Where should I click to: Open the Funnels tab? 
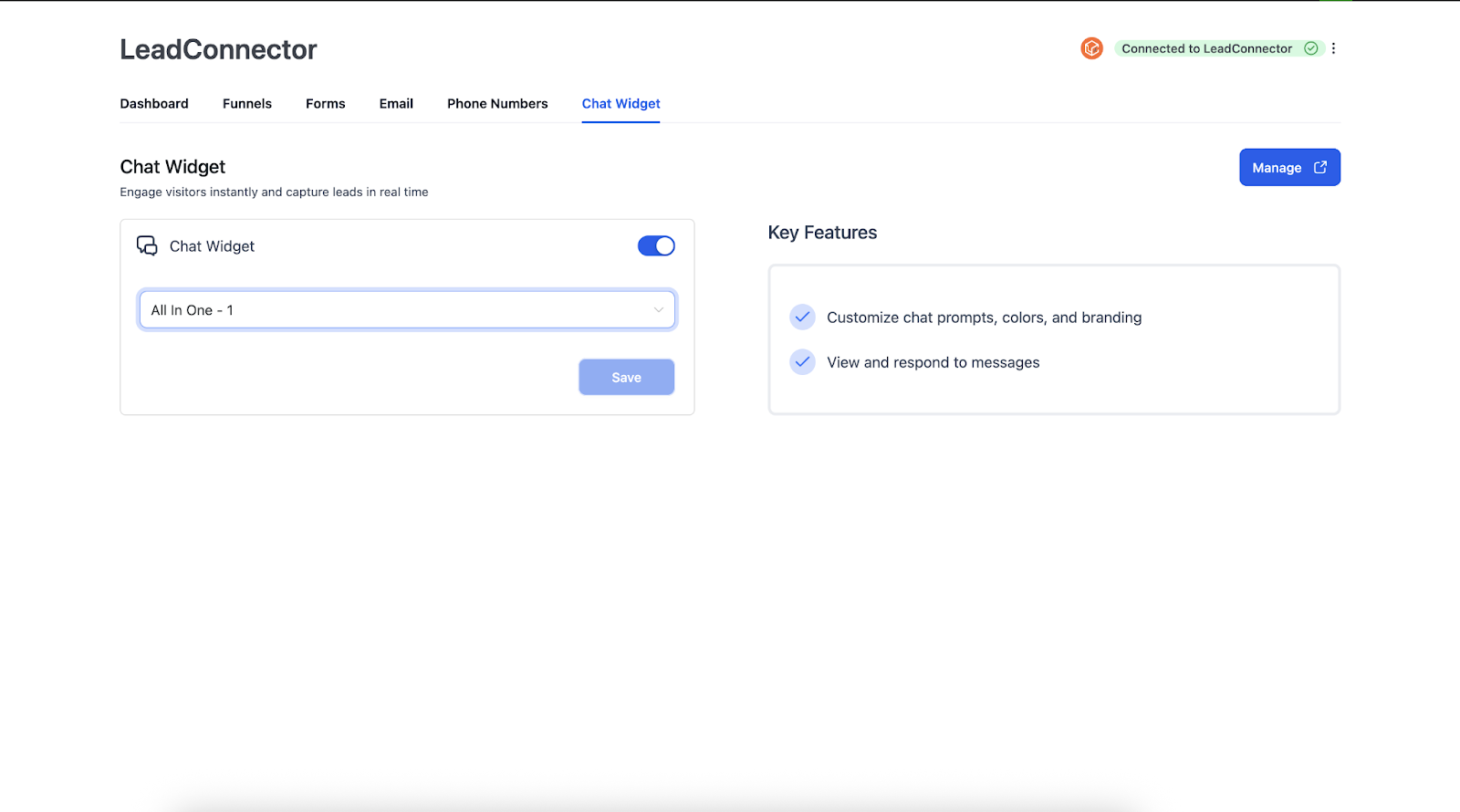click(247, 104)
